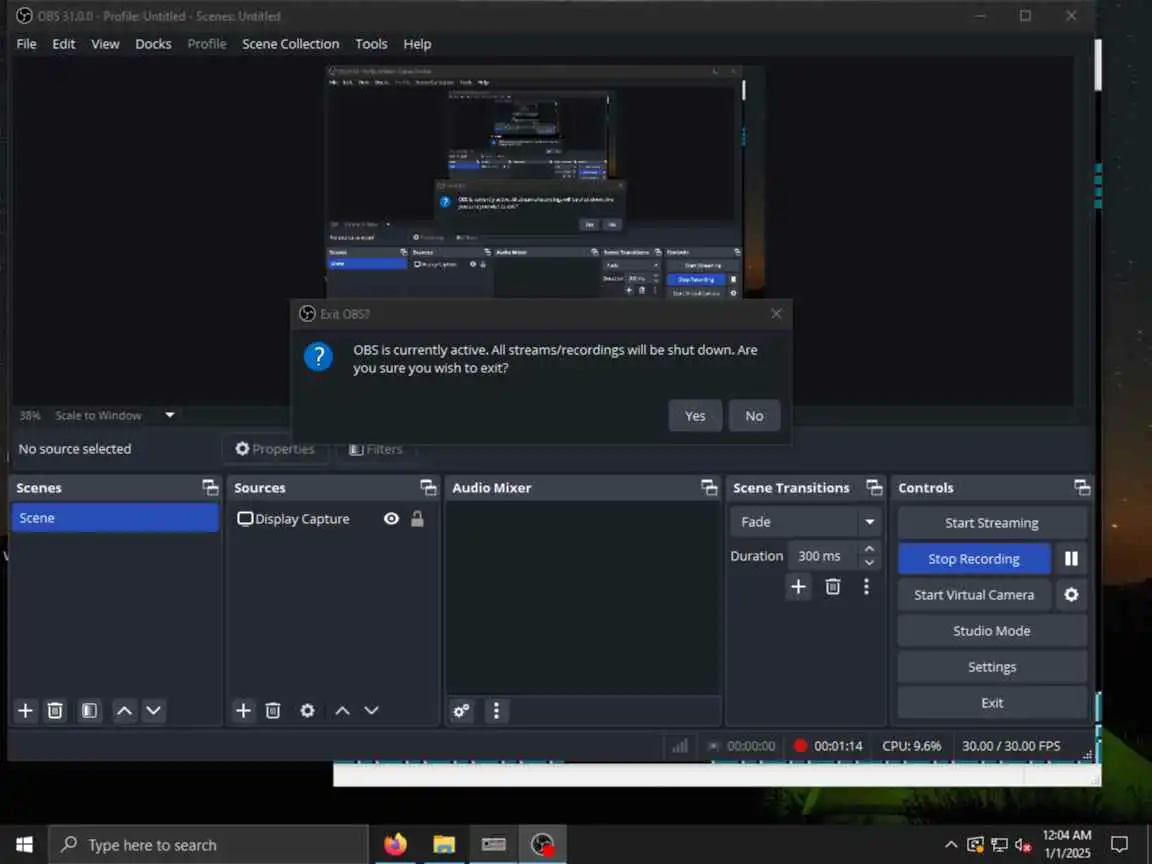
Task: Open the View menu
Action: coord(105,44)
